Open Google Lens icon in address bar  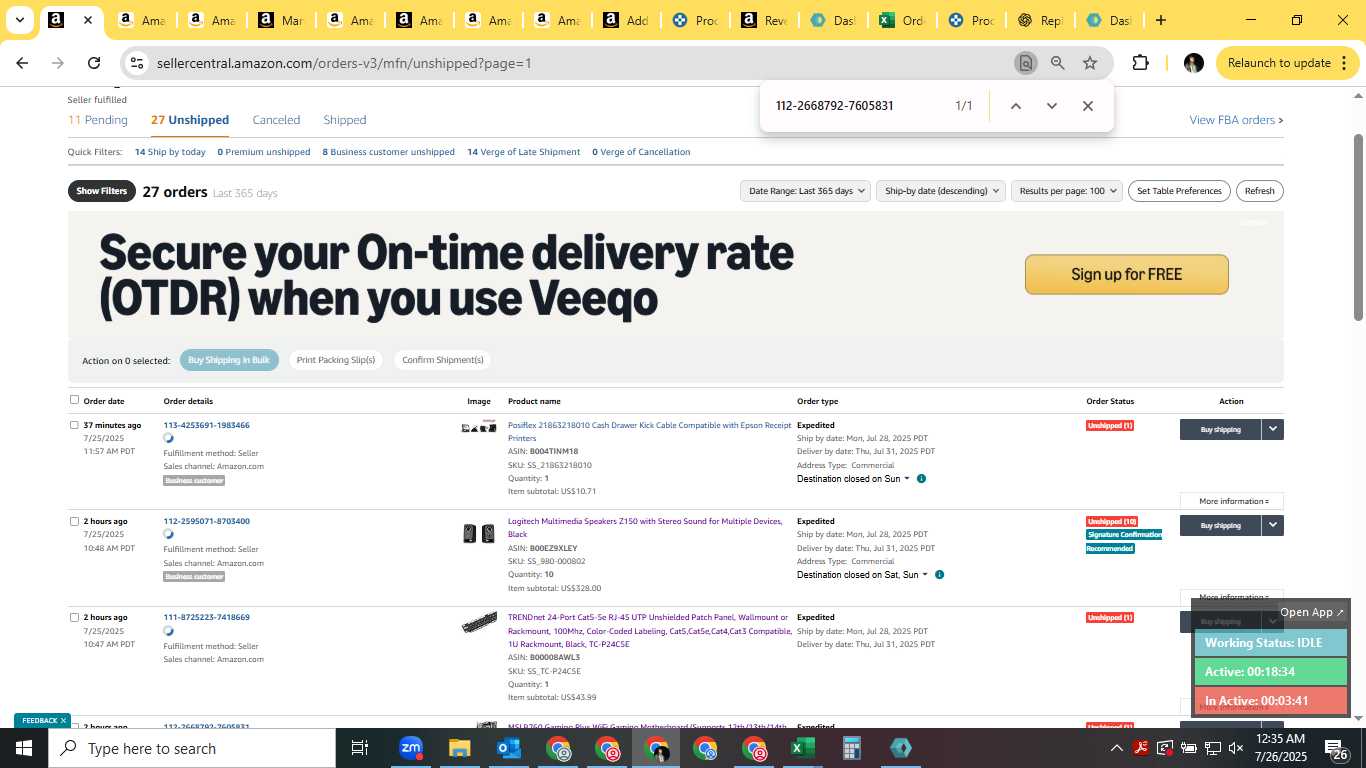[1025, 63]
